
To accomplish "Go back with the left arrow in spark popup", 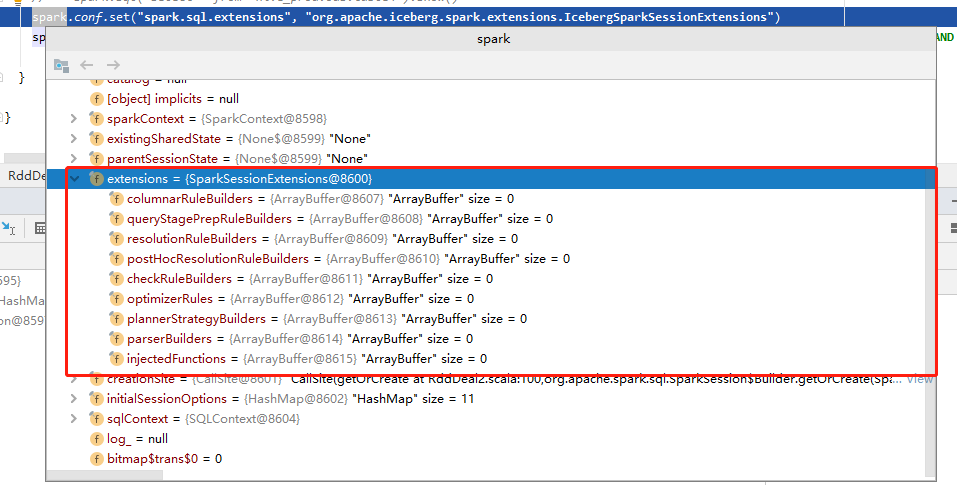I will [87, 65].
